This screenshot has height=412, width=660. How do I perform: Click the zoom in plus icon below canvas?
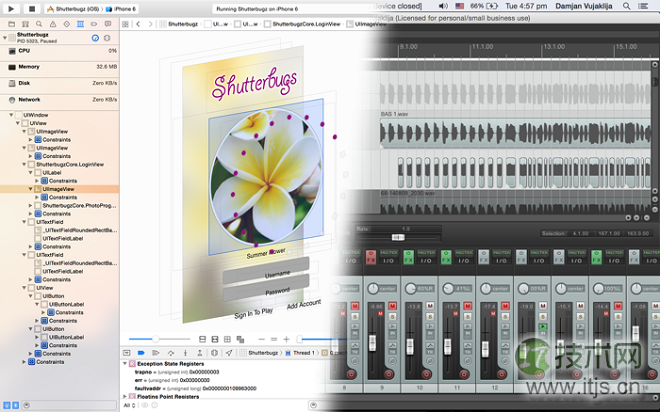point(287,339)
